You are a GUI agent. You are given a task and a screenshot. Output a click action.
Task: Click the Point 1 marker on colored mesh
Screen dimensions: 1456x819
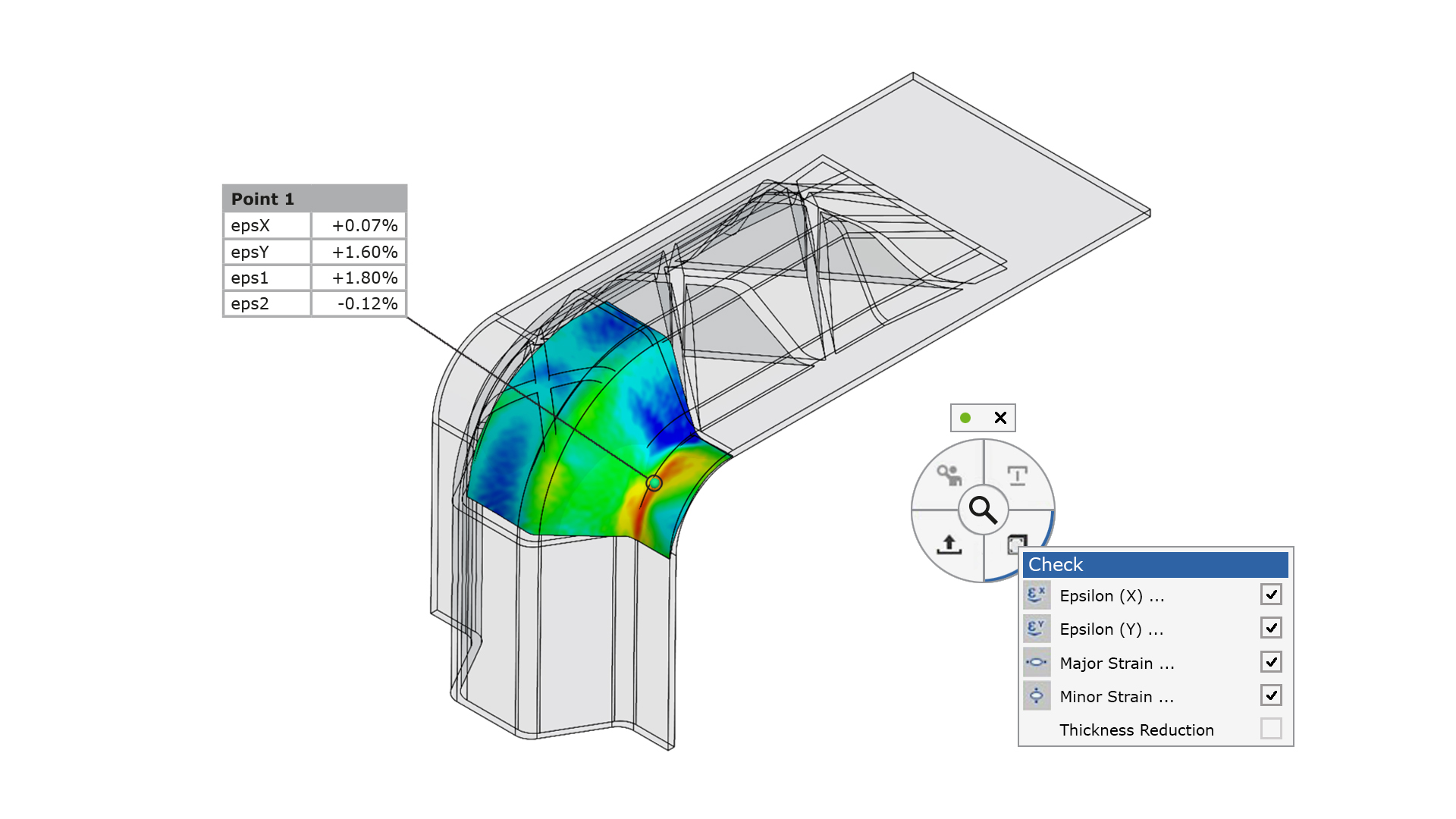click(654, 483)
